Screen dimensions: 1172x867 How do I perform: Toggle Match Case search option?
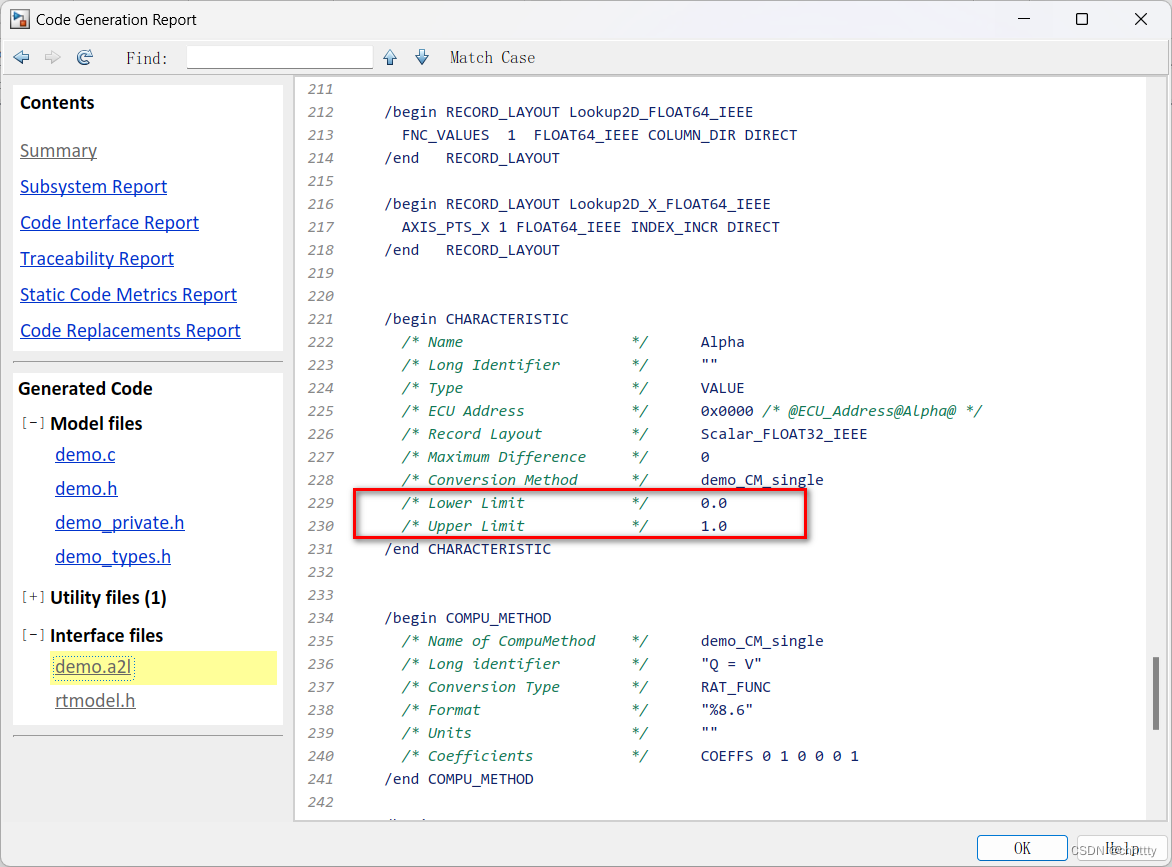coord(493,58)
